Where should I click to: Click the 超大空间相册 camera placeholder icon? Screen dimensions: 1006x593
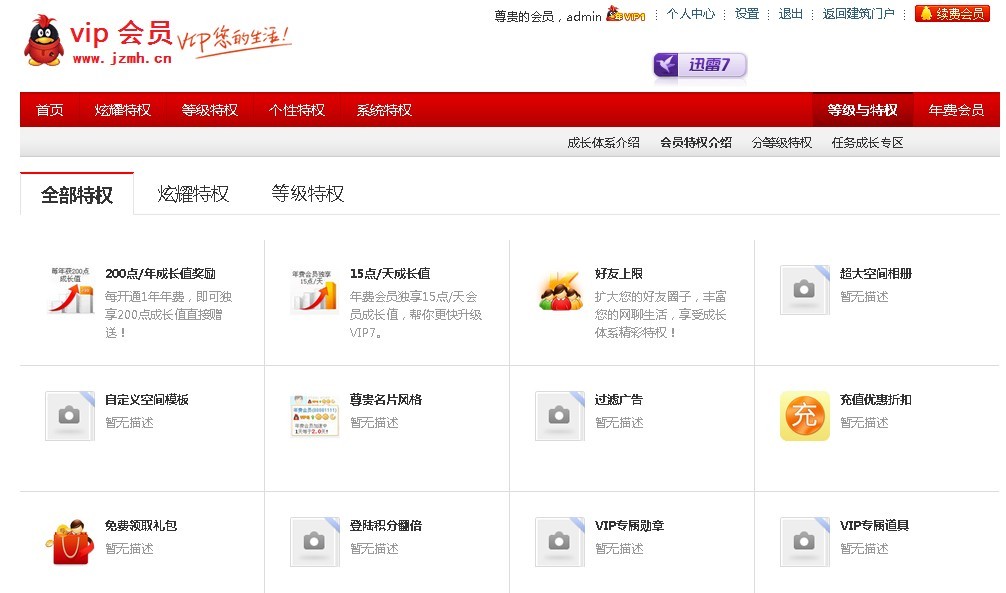point(805,290)
